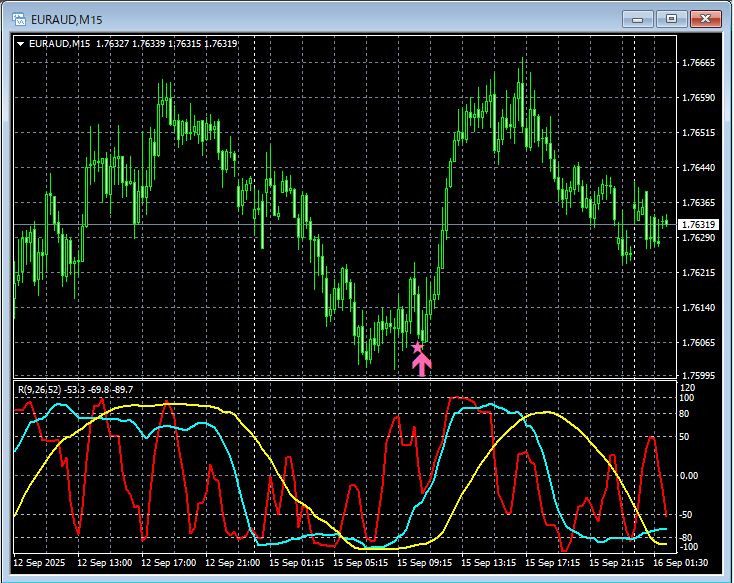The height and width of the screenshot is (583, 734).
Task: Click the 12 Sep 2025 time label
Action: pyautogui.click(x=41, y=563)
